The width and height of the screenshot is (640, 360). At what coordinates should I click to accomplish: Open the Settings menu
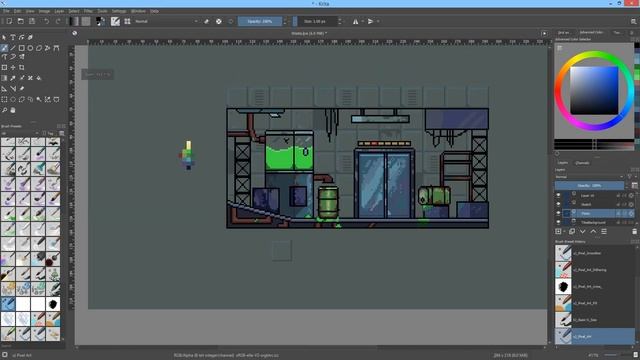(x=119, y=11)
